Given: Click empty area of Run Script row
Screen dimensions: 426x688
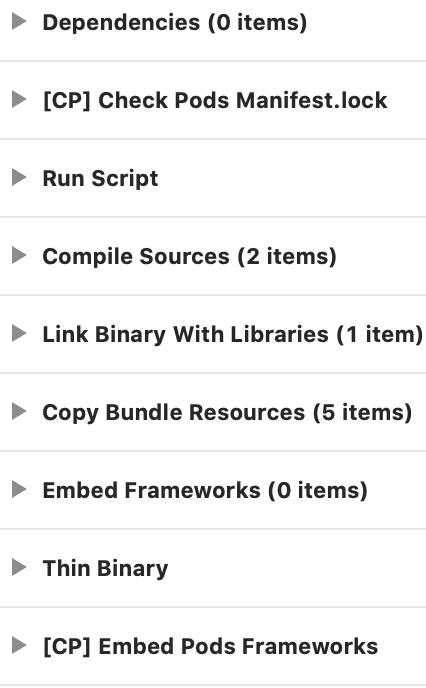Looking at the screenshot, I should click(290, 178).
